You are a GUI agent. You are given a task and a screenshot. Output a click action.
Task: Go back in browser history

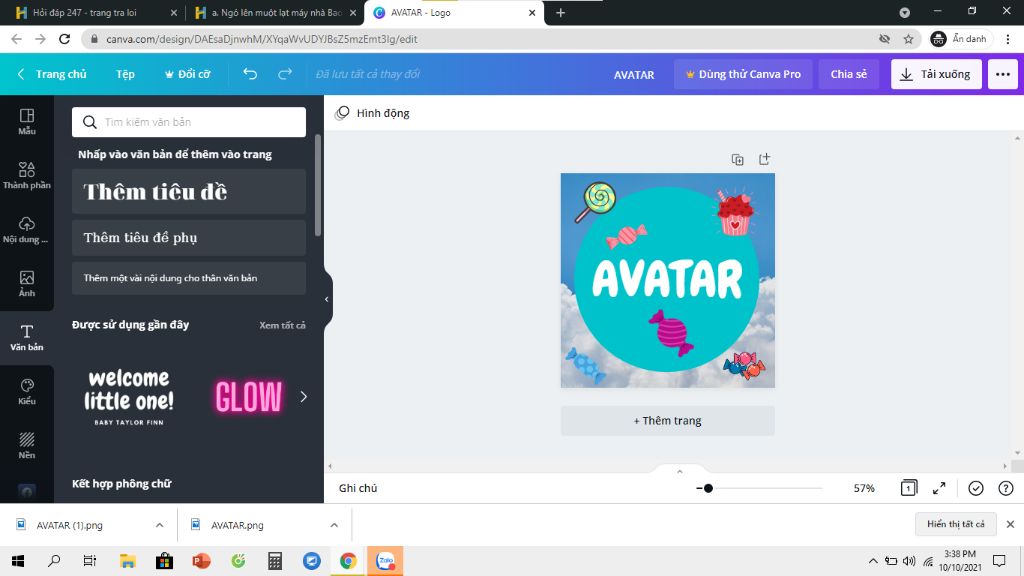[x=16, y=39]
